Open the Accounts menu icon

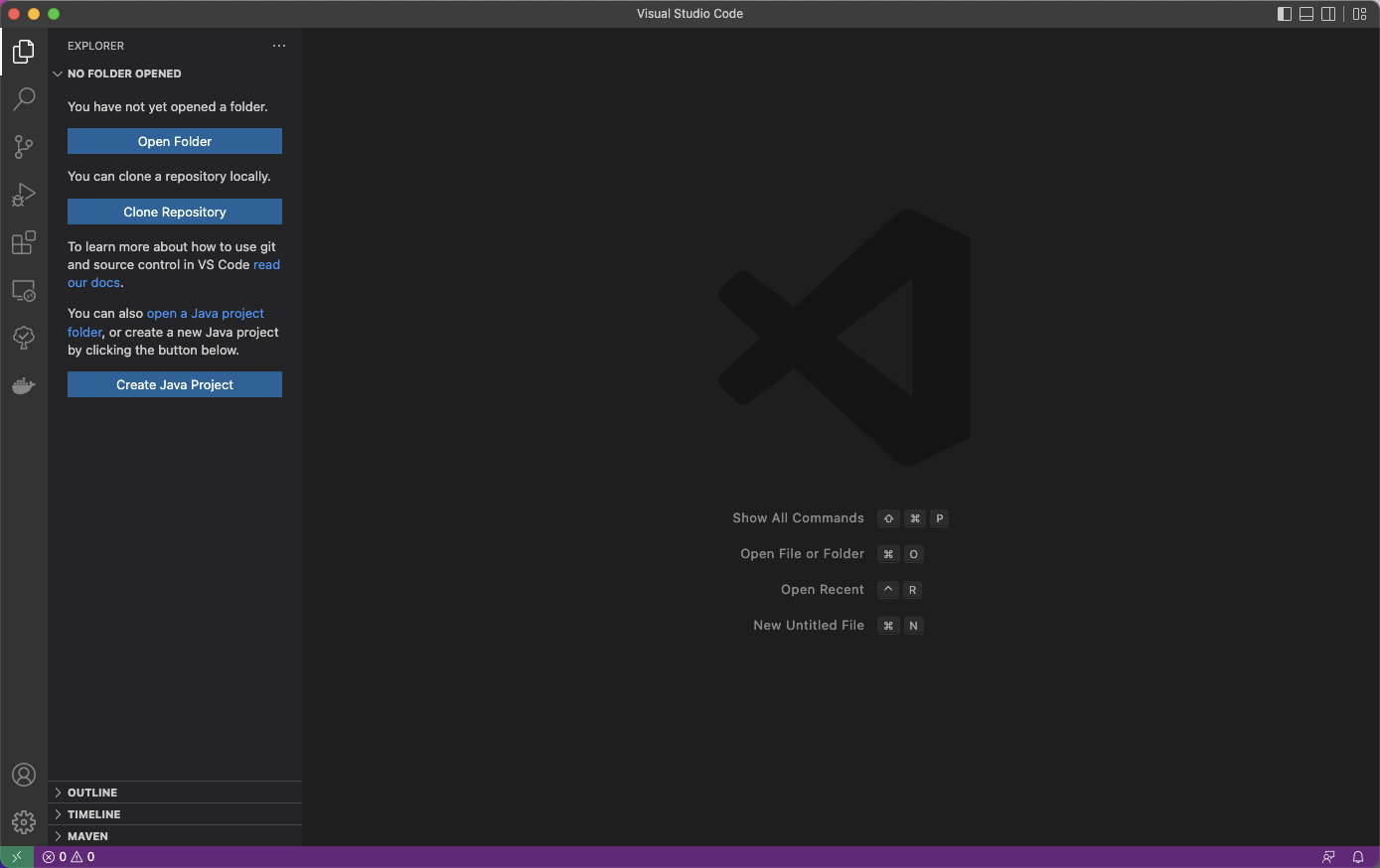pos(24,775)
